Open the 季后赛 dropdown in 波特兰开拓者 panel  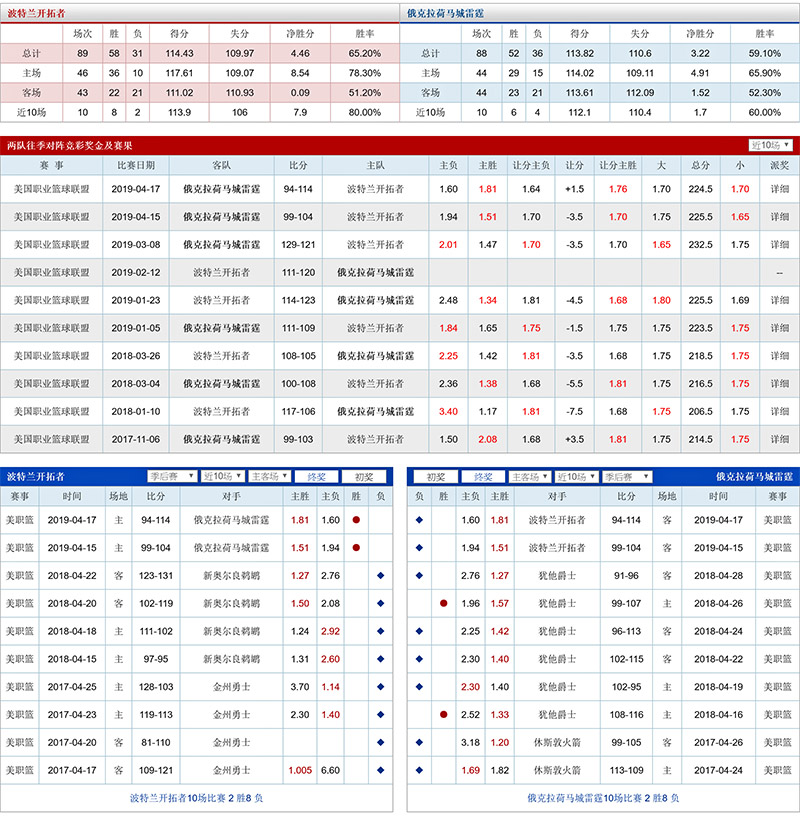pos(172,476)
